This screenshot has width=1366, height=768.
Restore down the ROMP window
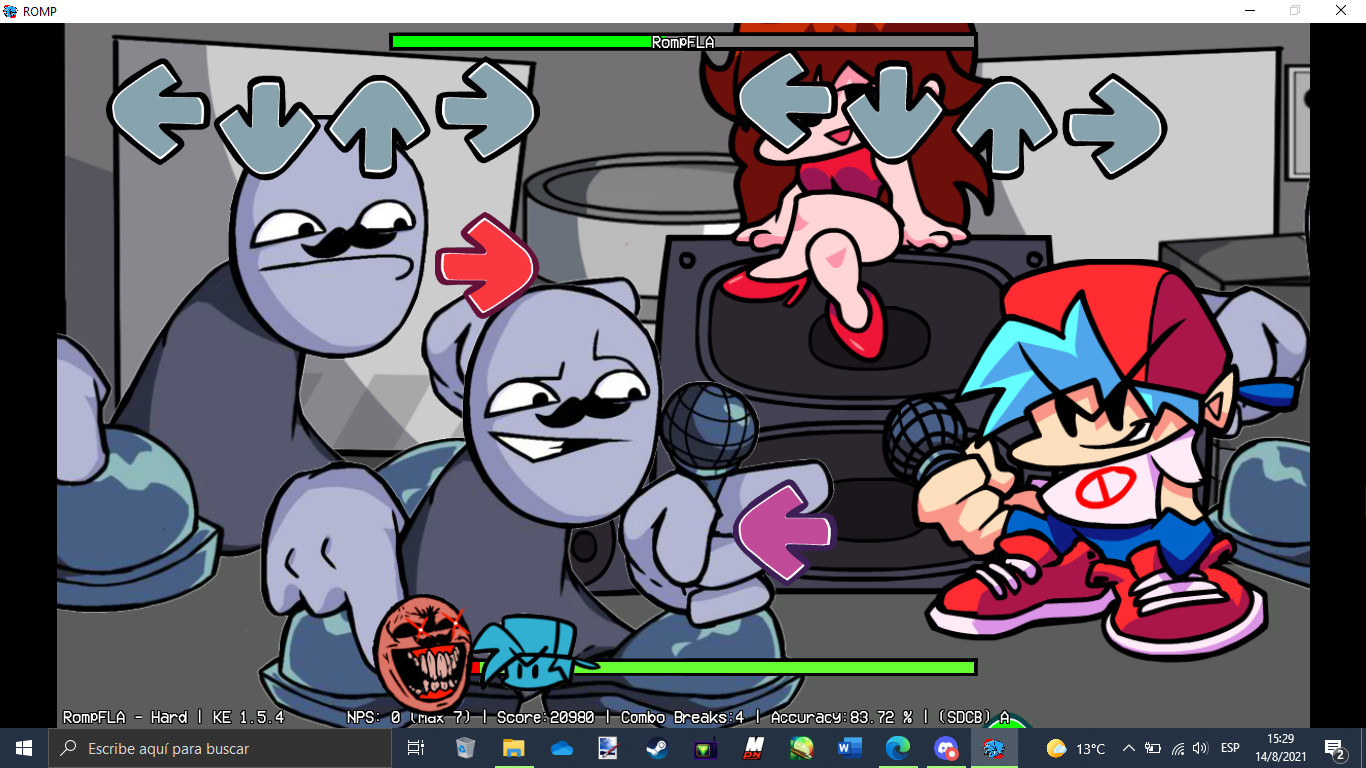(x=1296, y=10)
